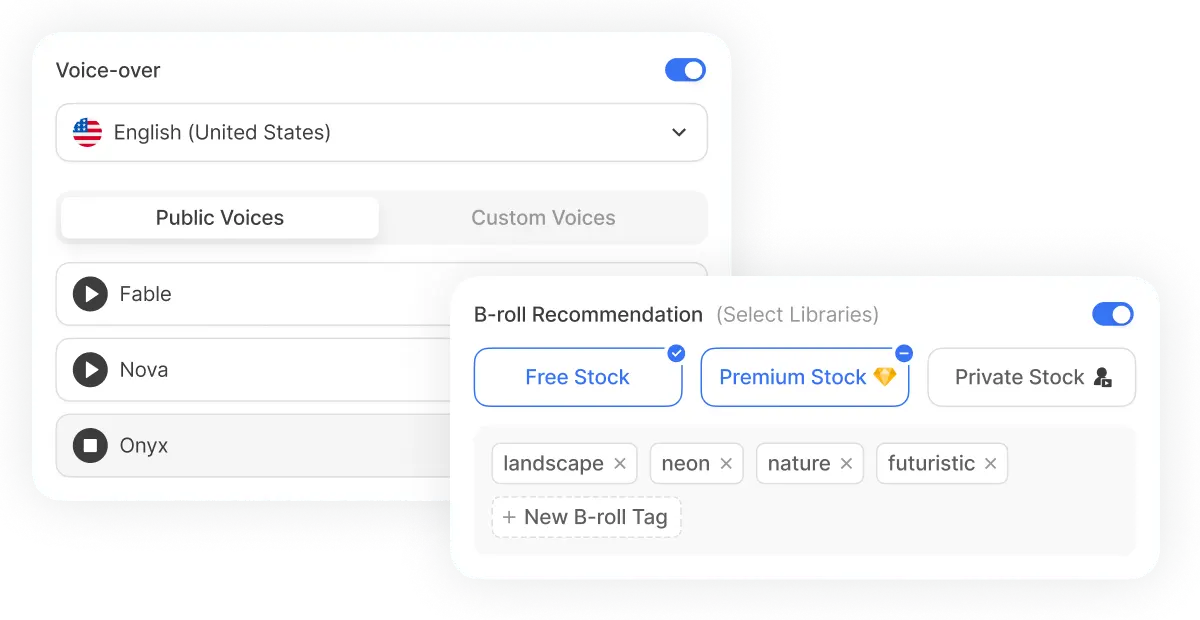The width and height of the screenshot is (1200, 620).
Task: Click the checkmark badge on Free Stock
Action: [676, 352]
